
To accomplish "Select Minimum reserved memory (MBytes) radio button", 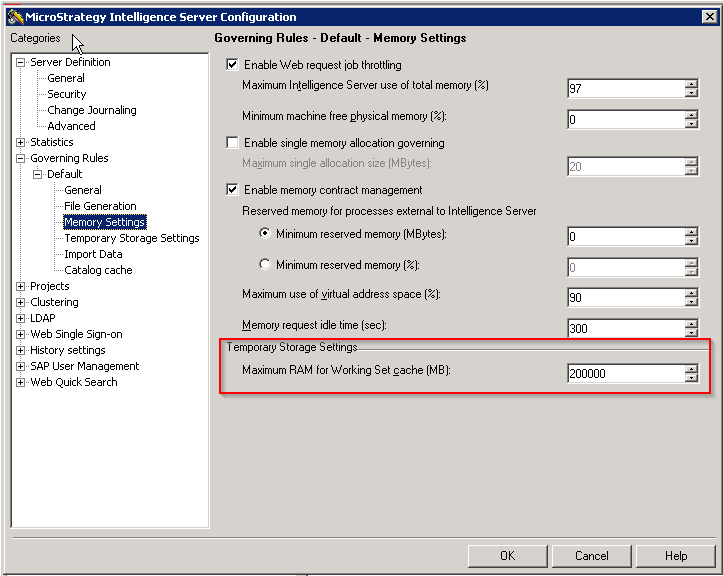I will click(x=265, y=234).
